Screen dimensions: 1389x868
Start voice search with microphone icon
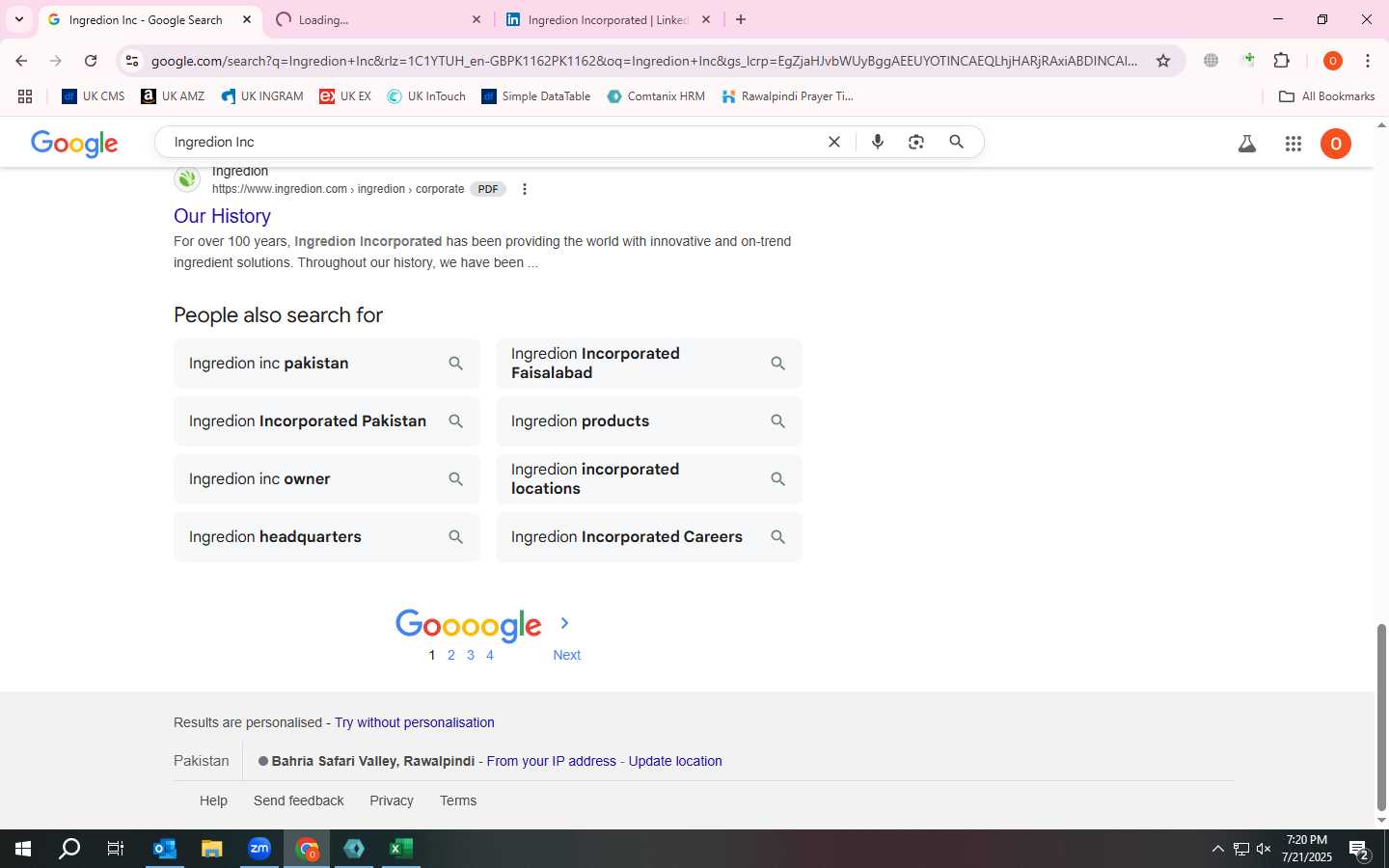(x=878, y=142)
